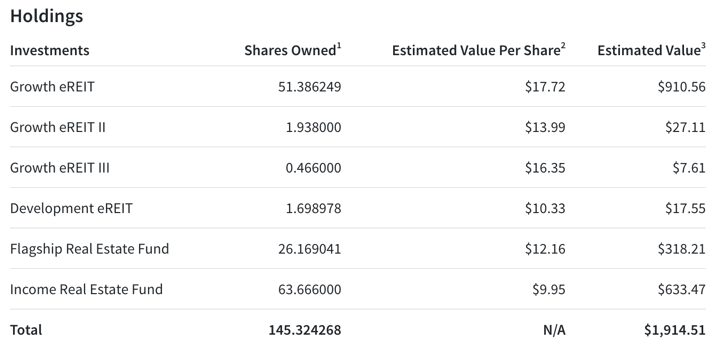Click the $9.95 per share value
This screenshot has height=360, width=720.
549,289
